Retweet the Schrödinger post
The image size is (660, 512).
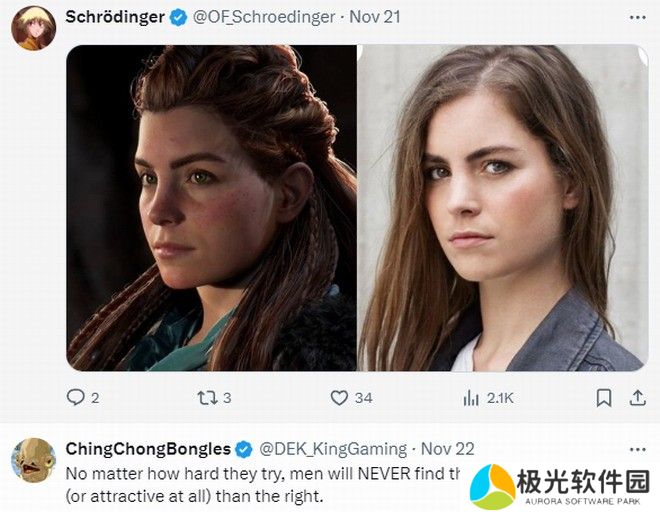(x=206, y=397)
